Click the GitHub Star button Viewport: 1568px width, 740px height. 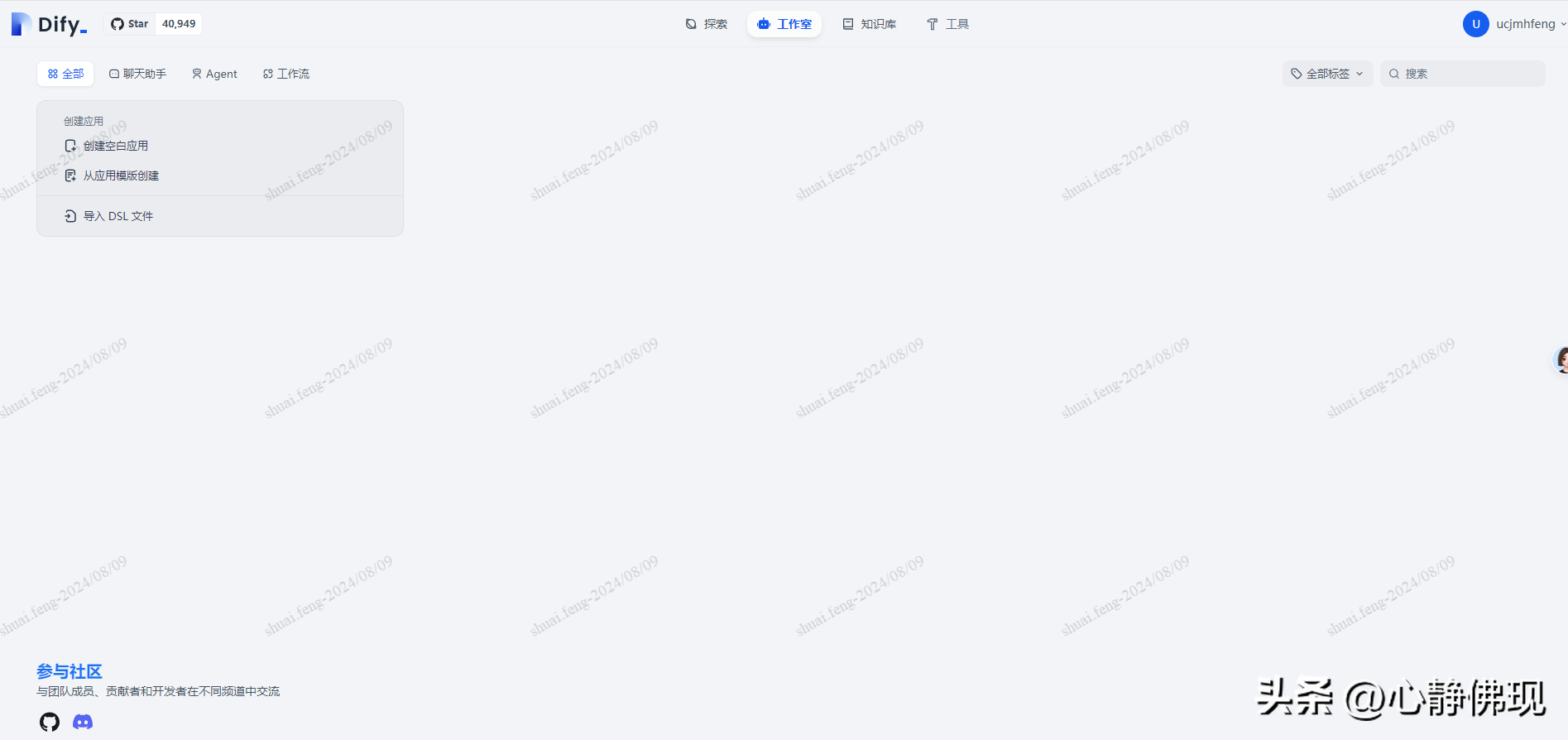[130, 24]
